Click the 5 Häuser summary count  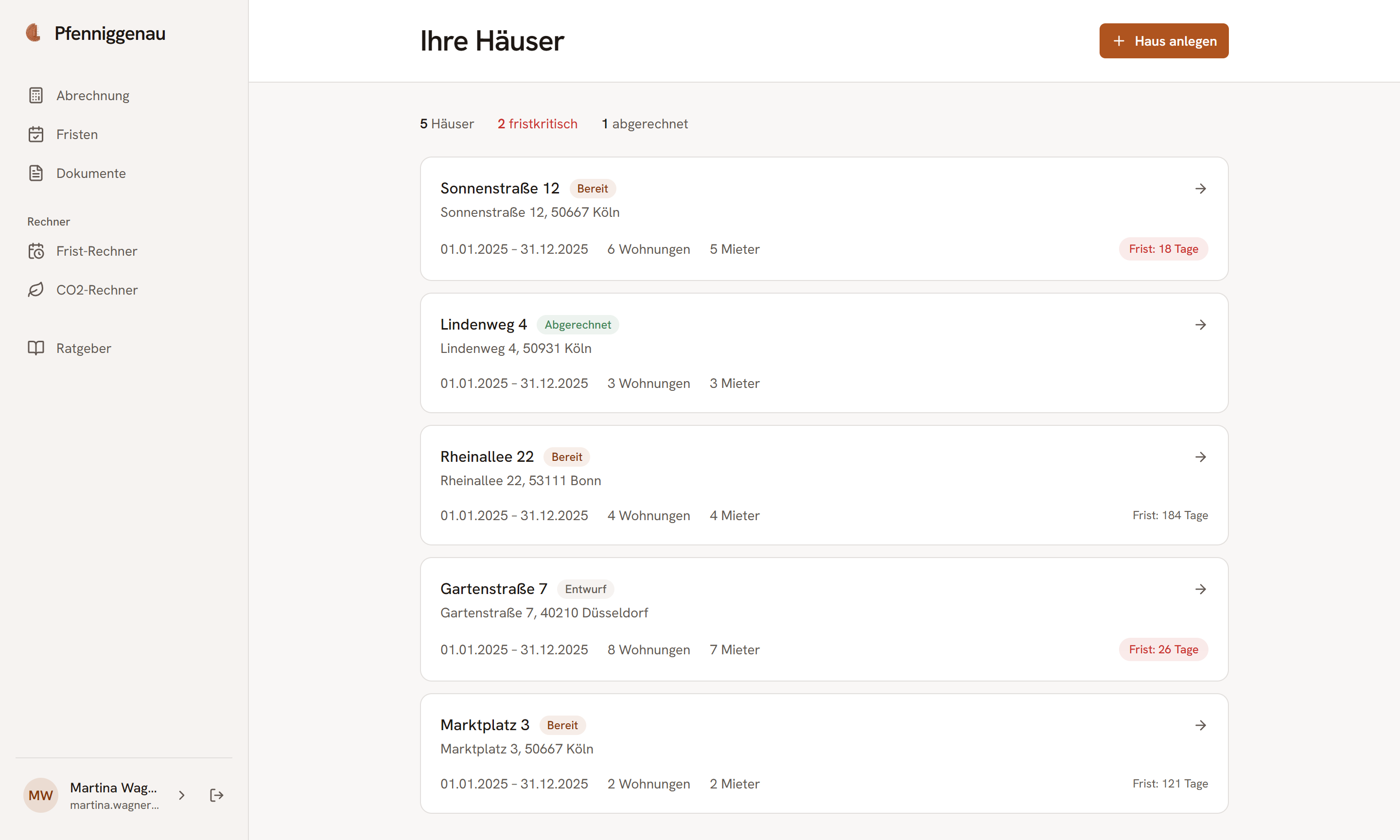(447, 124)
